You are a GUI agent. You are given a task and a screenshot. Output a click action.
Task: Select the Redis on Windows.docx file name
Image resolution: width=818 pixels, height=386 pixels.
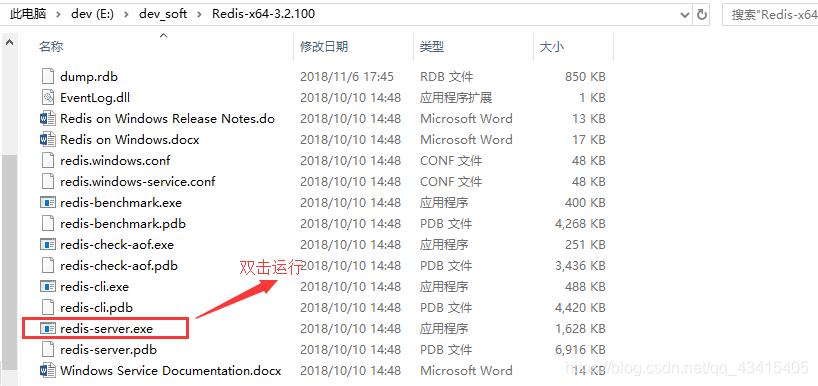point(129,140)
